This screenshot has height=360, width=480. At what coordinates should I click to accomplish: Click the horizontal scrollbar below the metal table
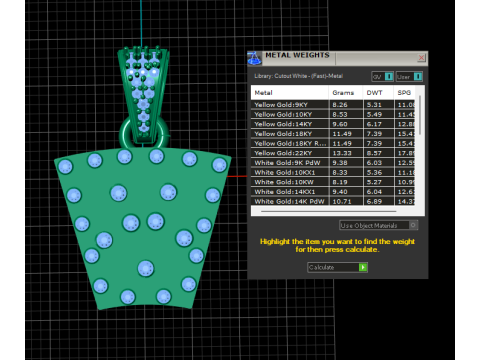(x=328, y=211)
